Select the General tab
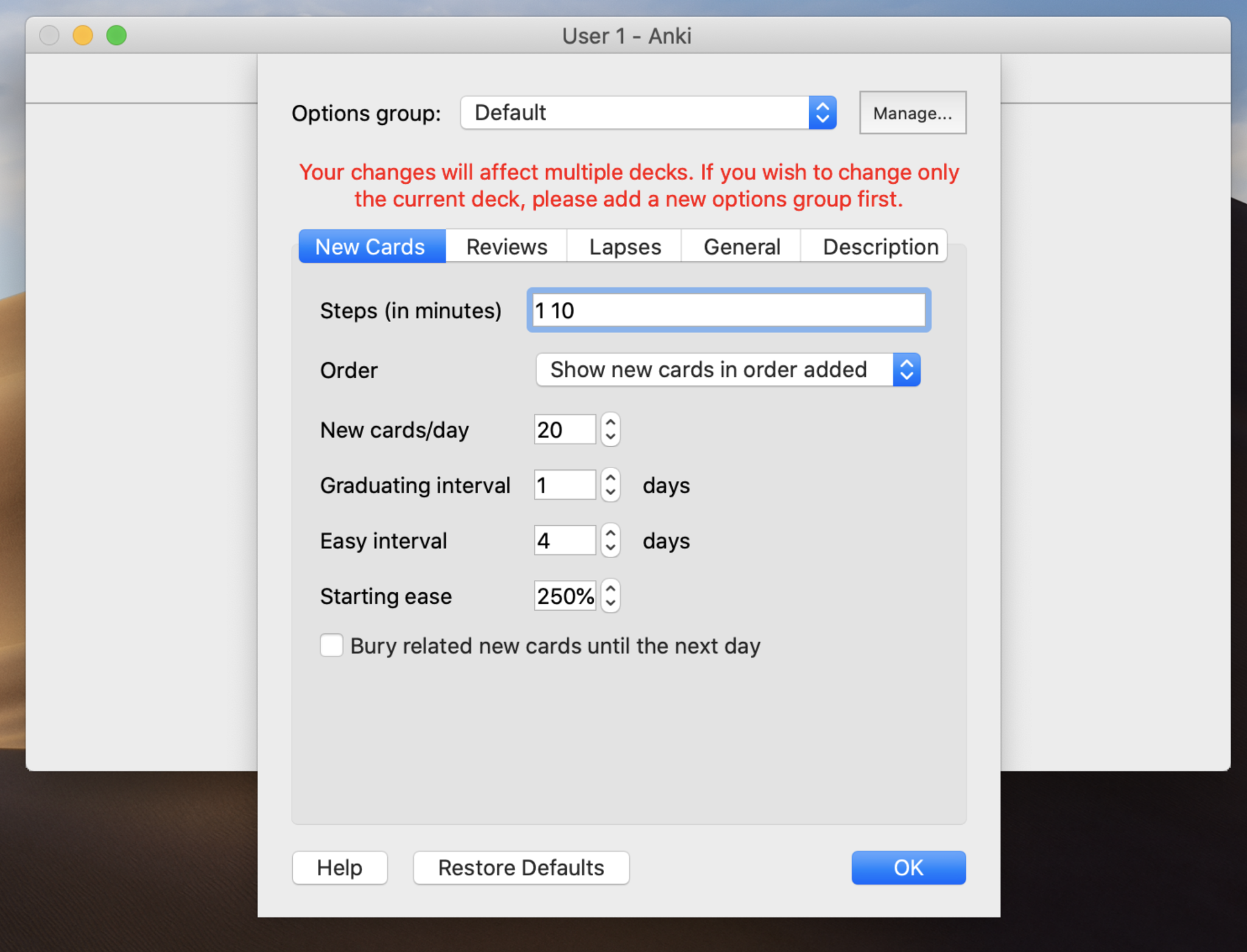 [x=741, y=246]
